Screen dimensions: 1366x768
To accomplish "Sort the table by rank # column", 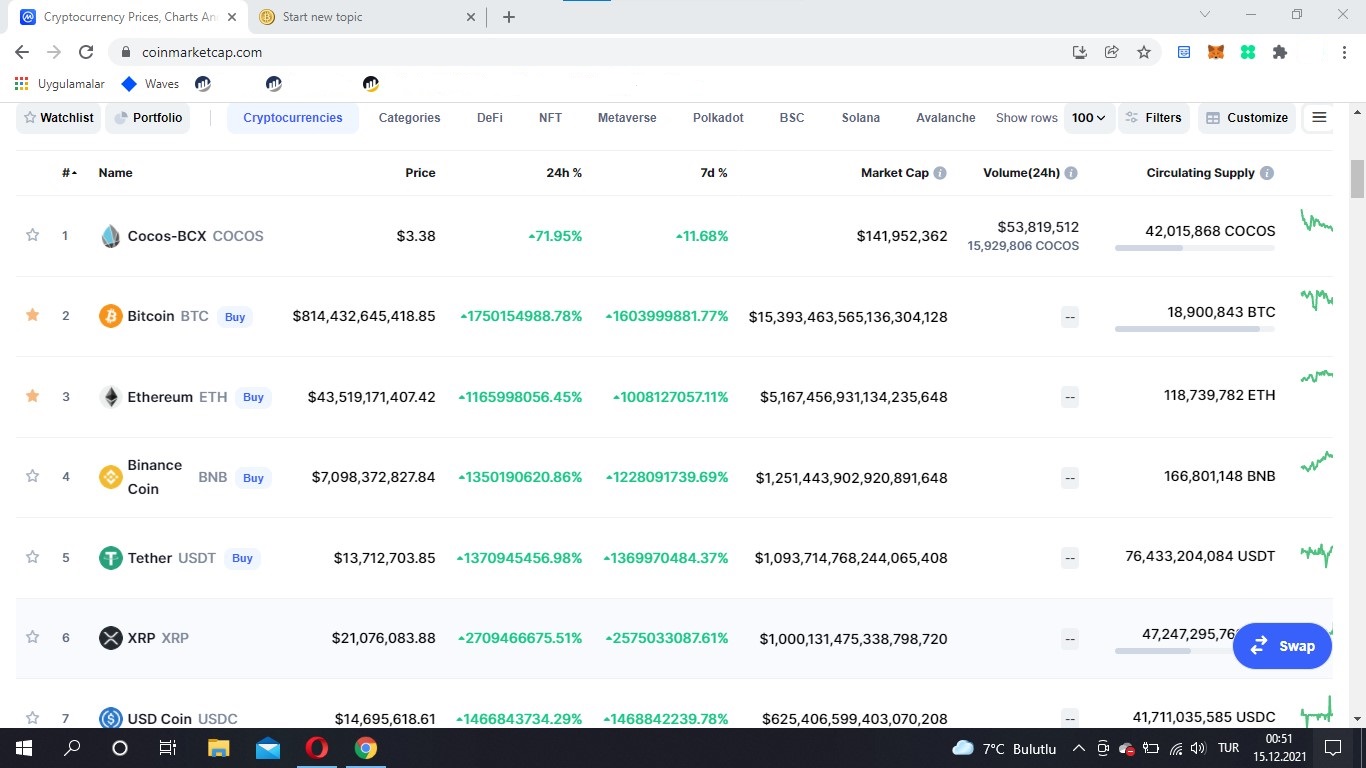I will pyautogui.click(x=69, y=173).
